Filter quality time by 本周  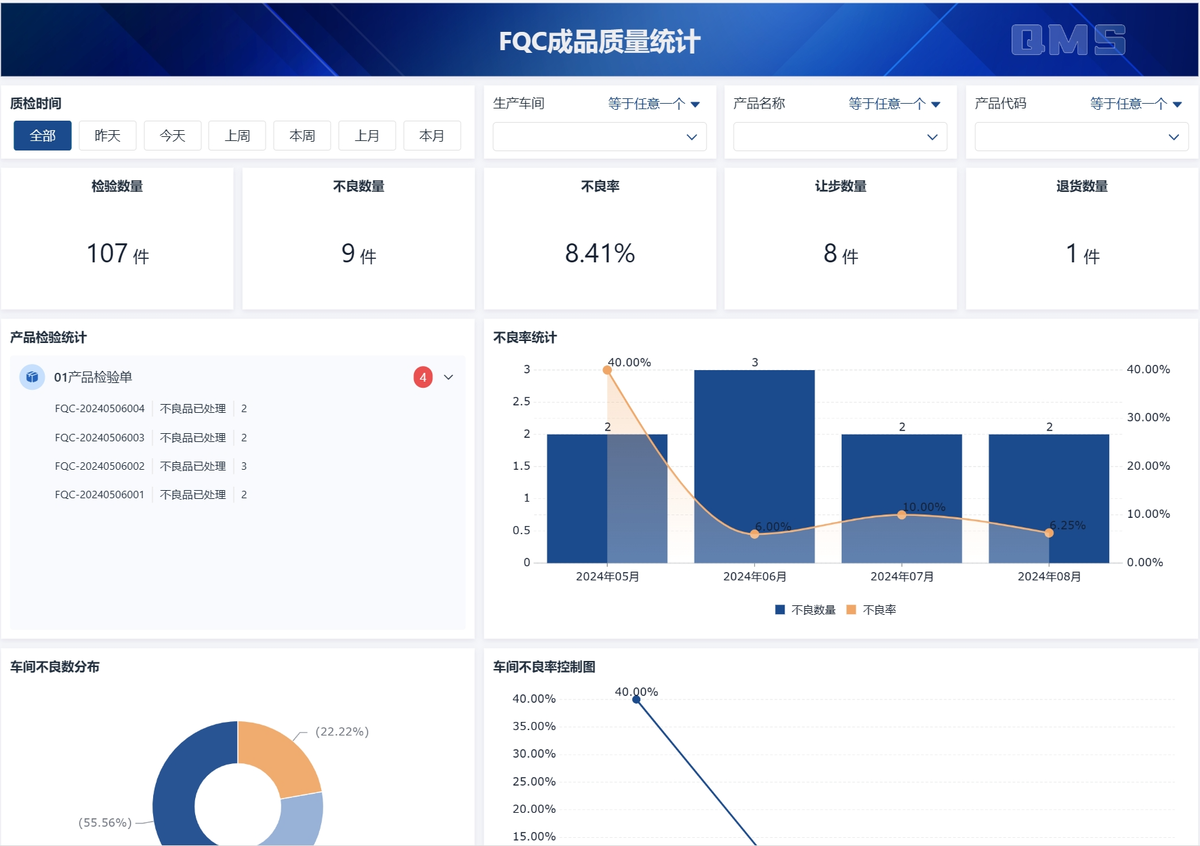point(302,136)
